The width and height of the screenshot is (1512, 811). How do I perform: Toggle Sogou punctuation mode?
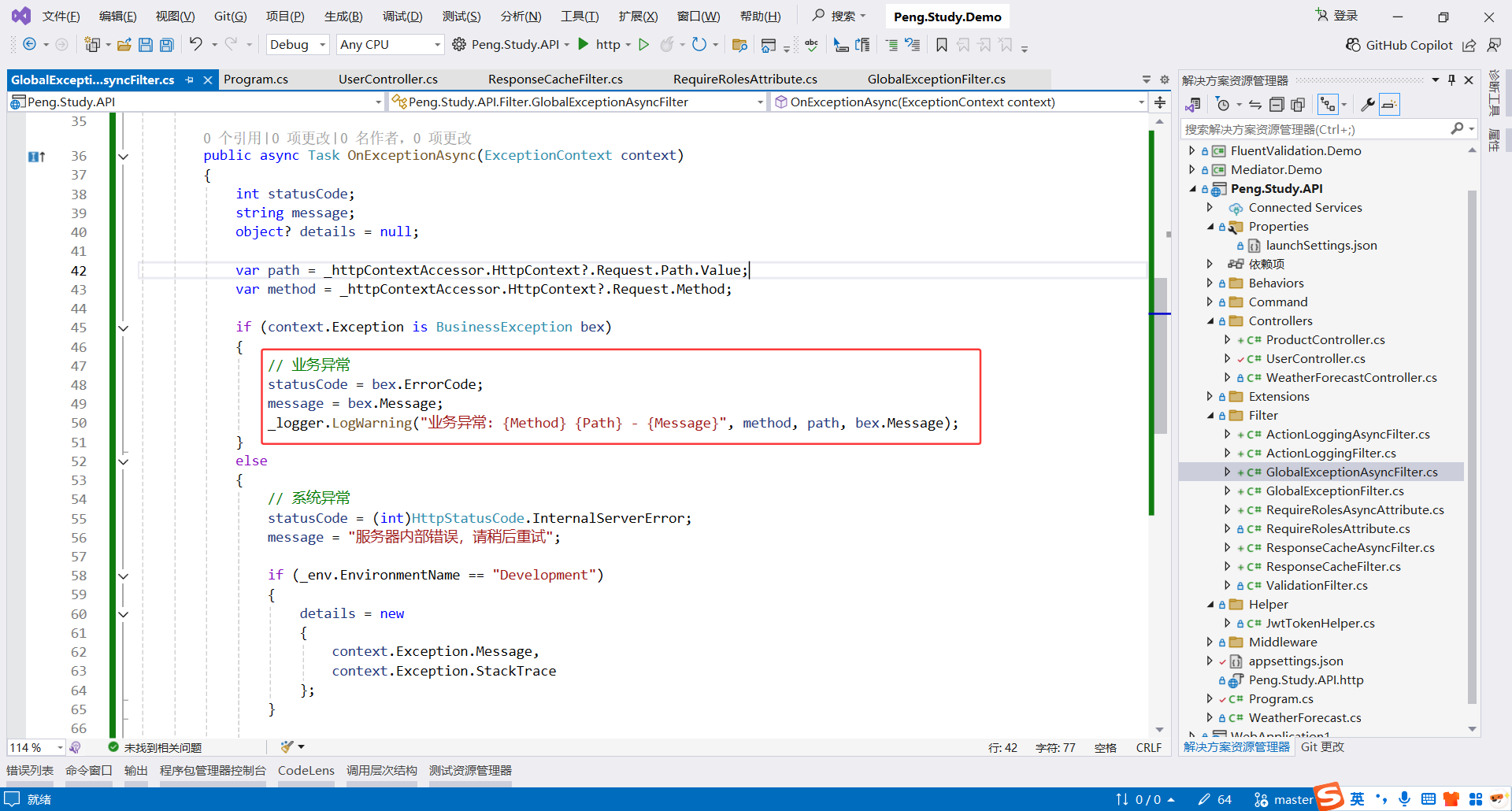click(x=1381, y=799)
